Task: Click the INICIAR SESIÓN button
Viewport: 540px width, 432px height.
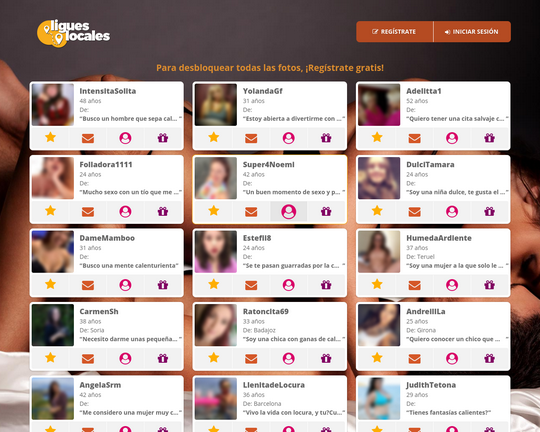Action: click(x=472, y=32)
